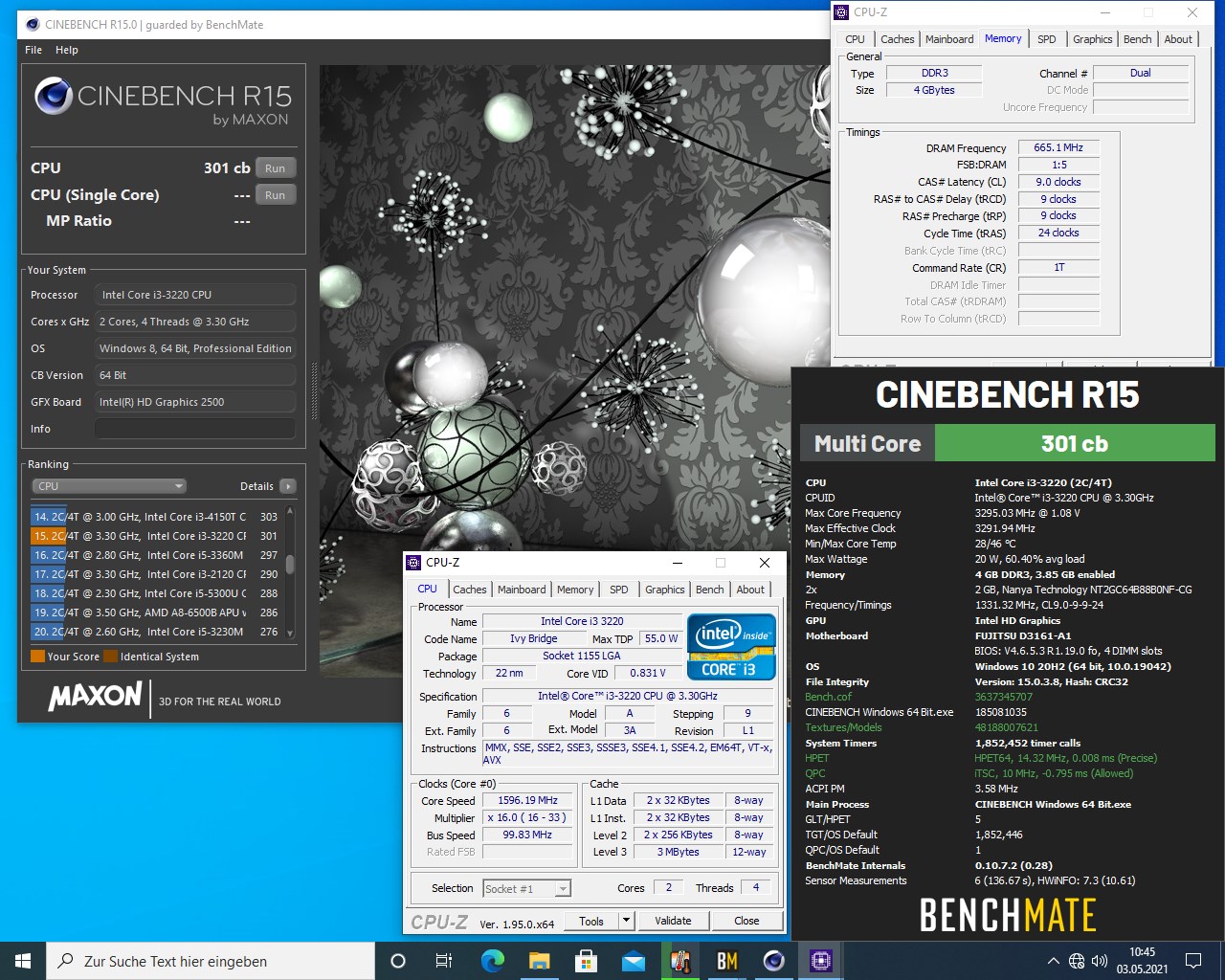Viewport: 1225px width, 980px height.
Task: Open Microsoft Store from the taskbar
Action: [x=586, y=961]
